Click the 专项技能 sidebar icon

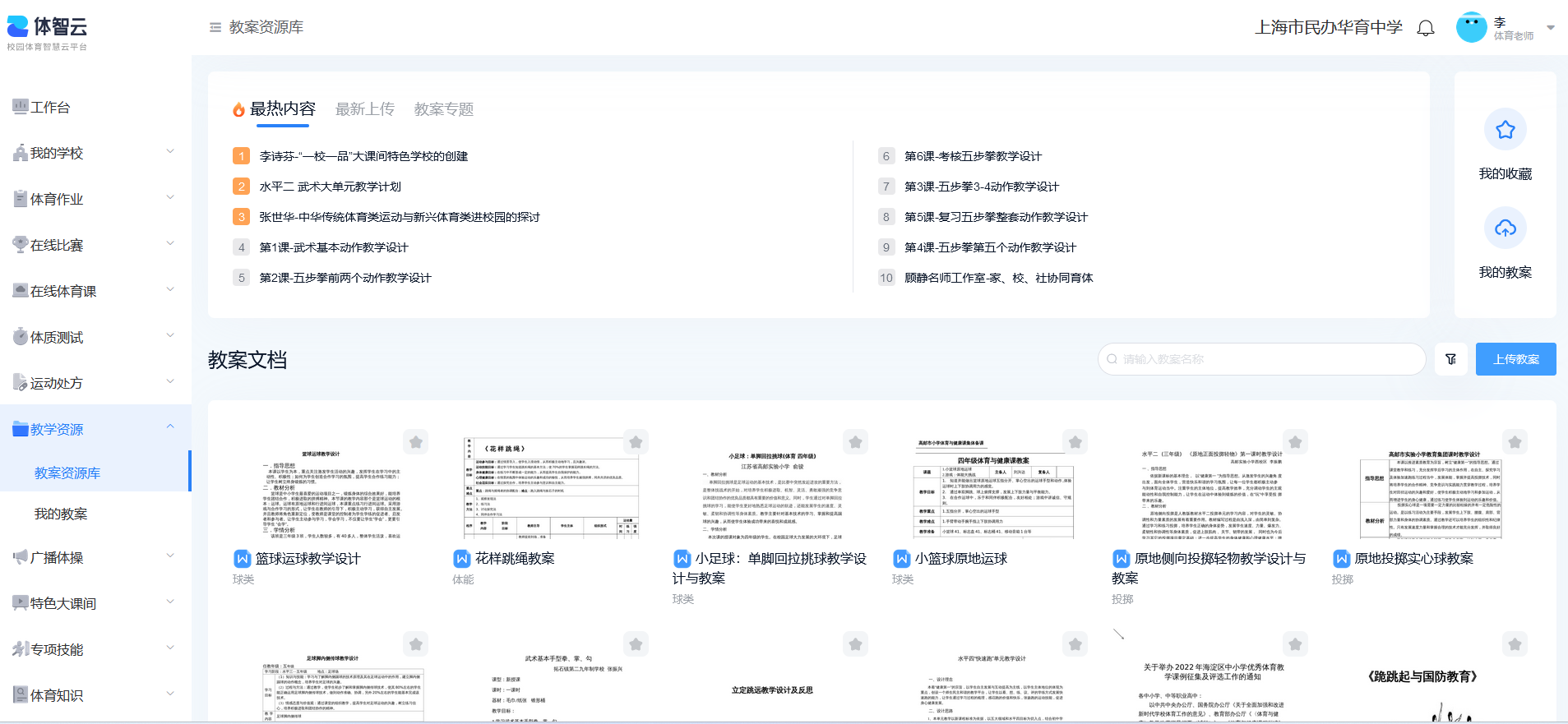point(21,648)
